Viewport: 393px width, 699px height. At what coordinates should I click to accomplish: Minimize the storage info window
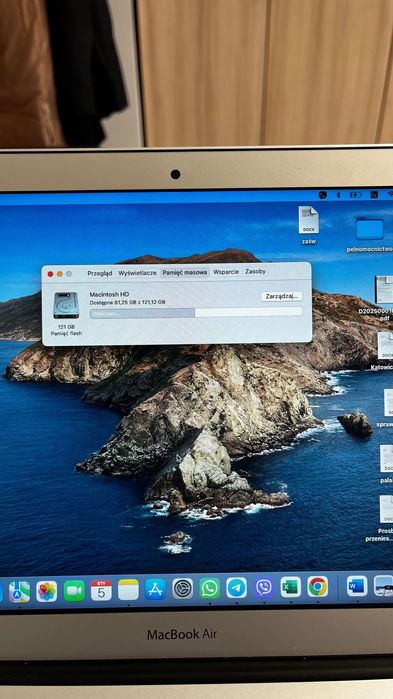[x=60, y=274]
